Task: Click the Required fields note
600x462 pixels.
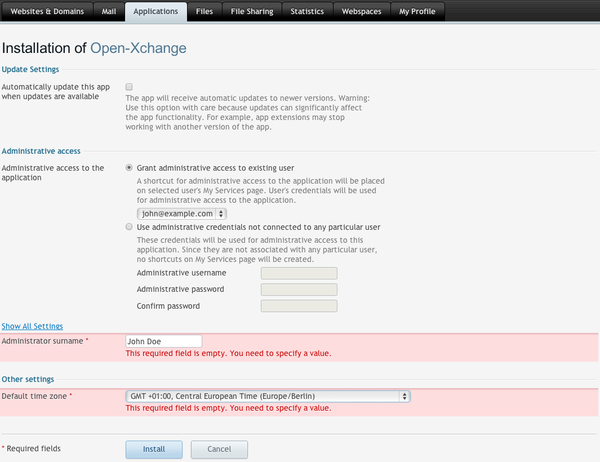Action: click(x=31, y=449)
